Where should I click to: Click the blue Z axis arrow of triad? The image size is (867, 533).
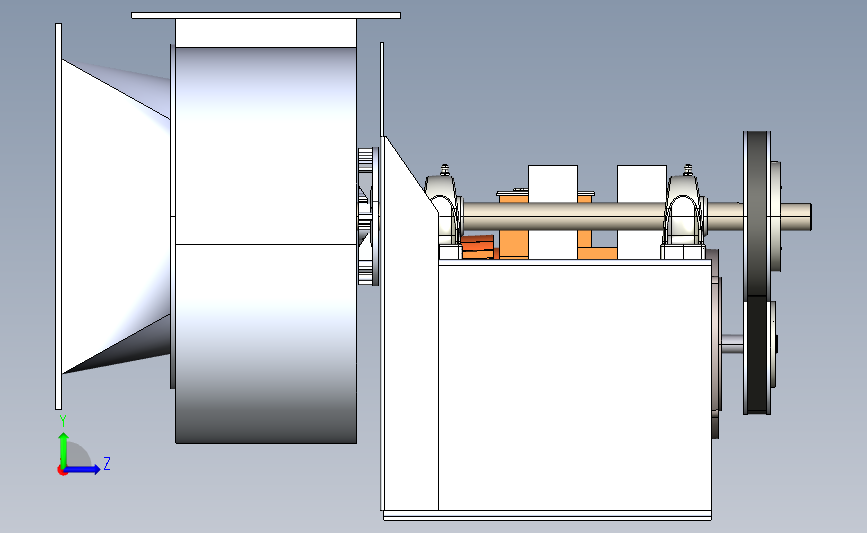83,469
